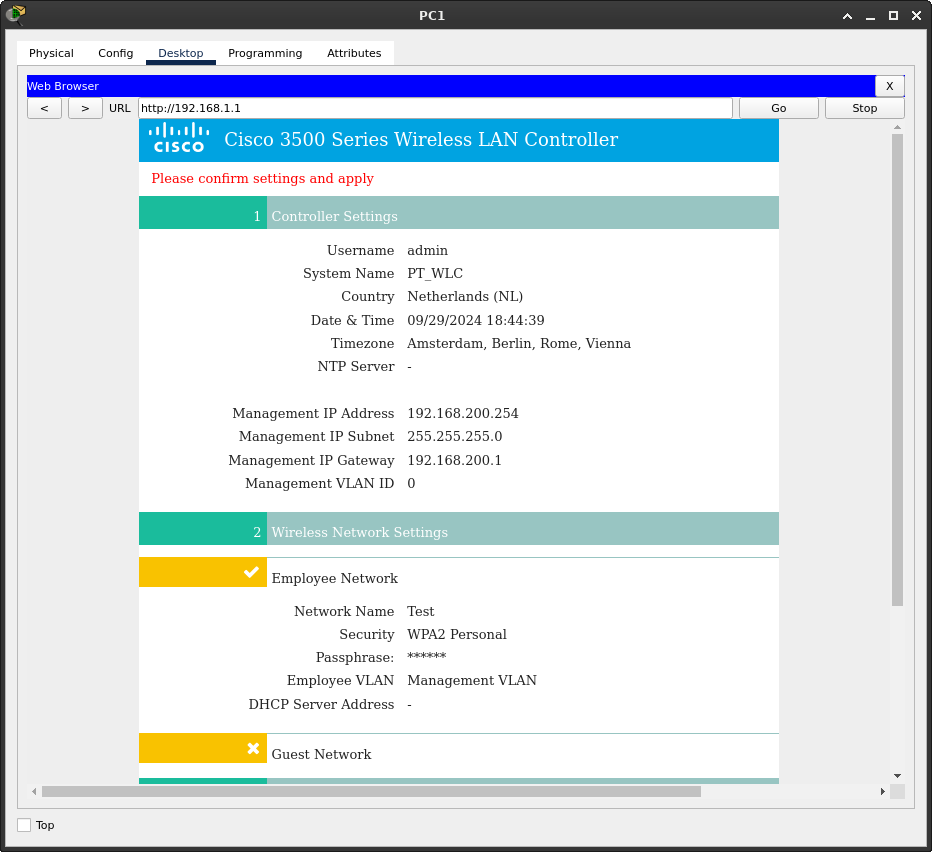Open the Config tab
This screenshot has height=852, width=932.
coord(115,53)
